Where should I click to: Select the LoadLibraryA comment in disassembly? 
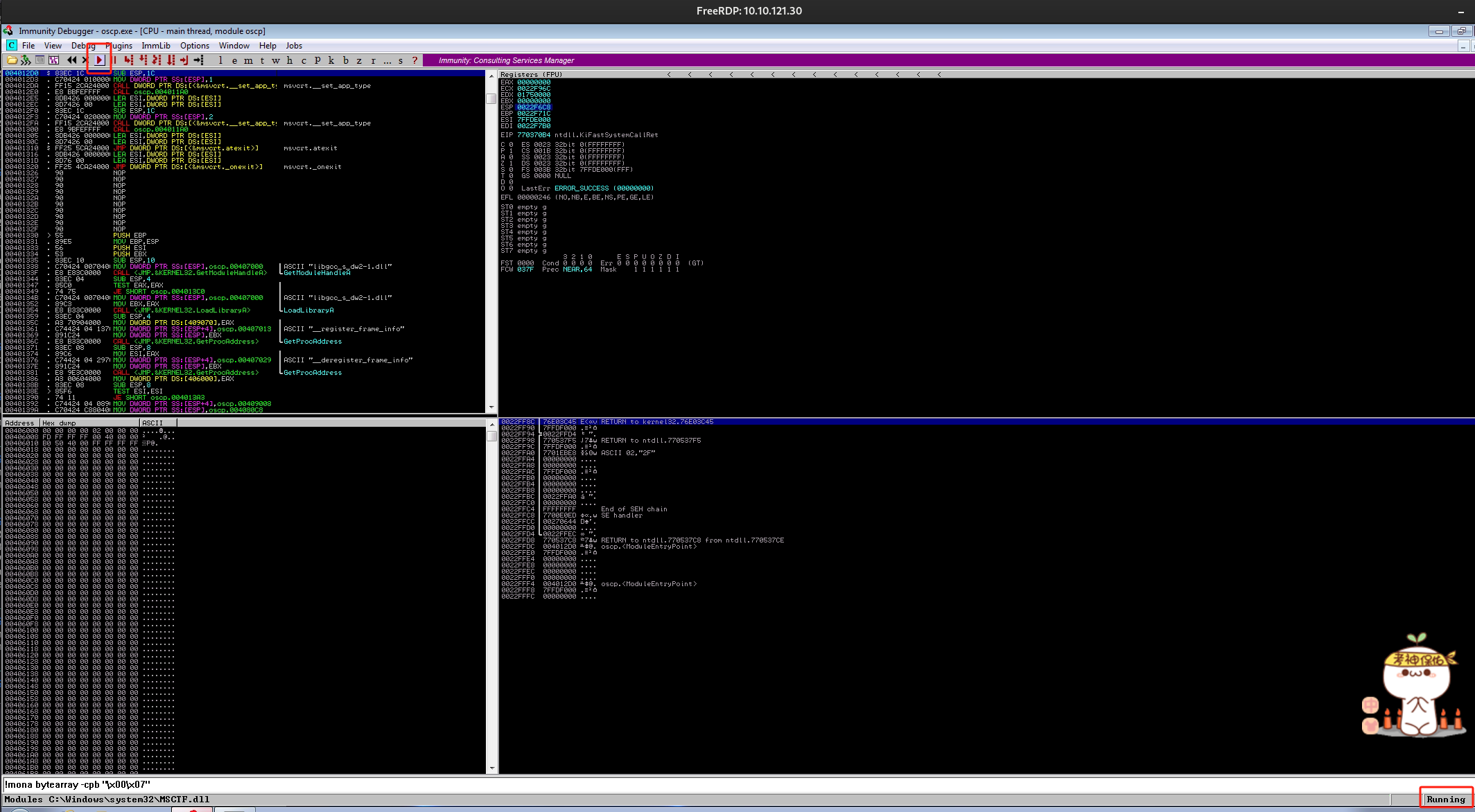coord(308,310)
